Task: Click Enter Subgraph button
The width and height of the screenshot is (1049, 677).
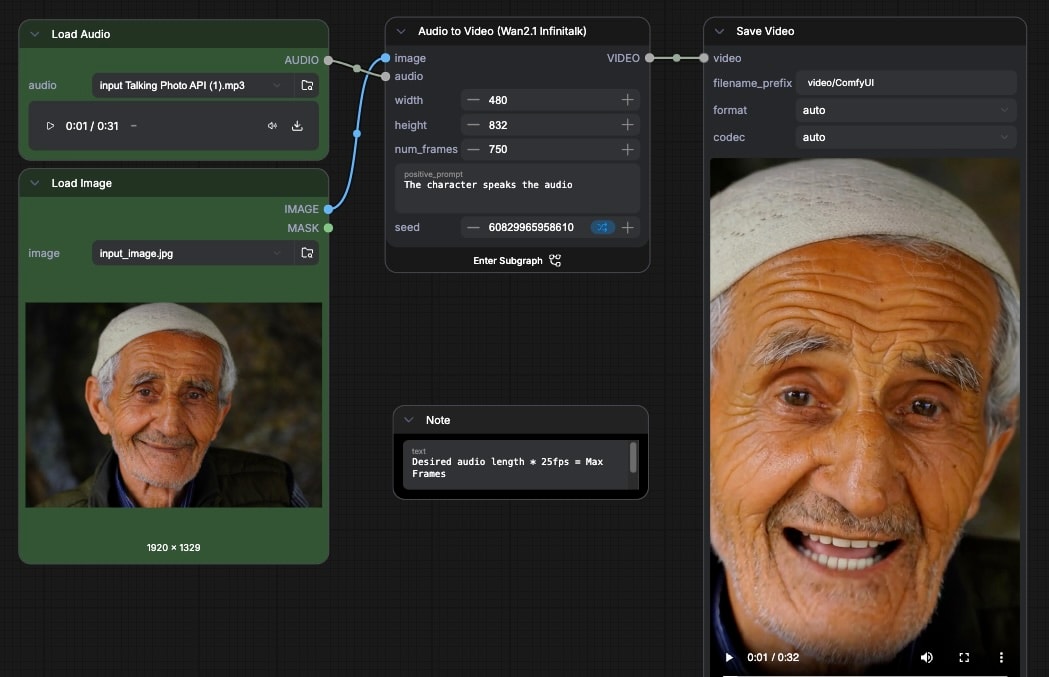Action: pos(517,261)
